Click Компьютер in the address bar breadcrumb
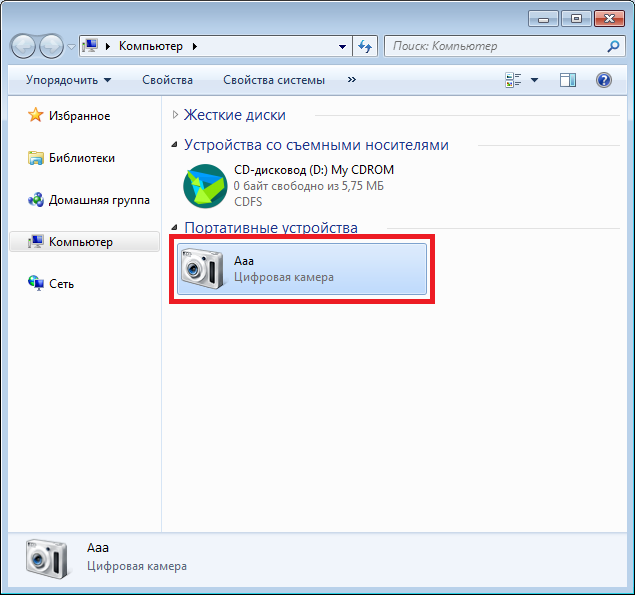 pyautogui.click(x=151, y=46)
